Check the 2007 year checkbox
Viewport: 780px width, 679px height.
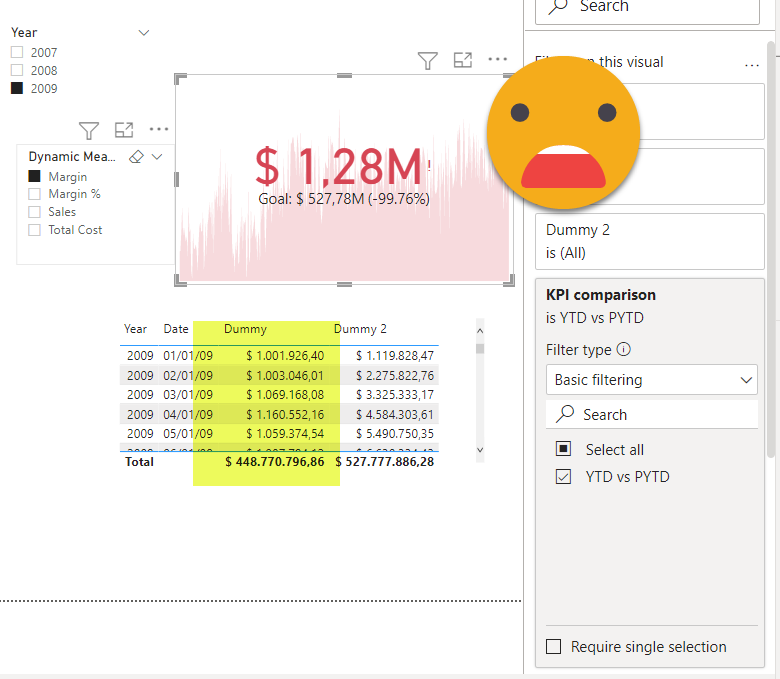[x=17, y=53]
